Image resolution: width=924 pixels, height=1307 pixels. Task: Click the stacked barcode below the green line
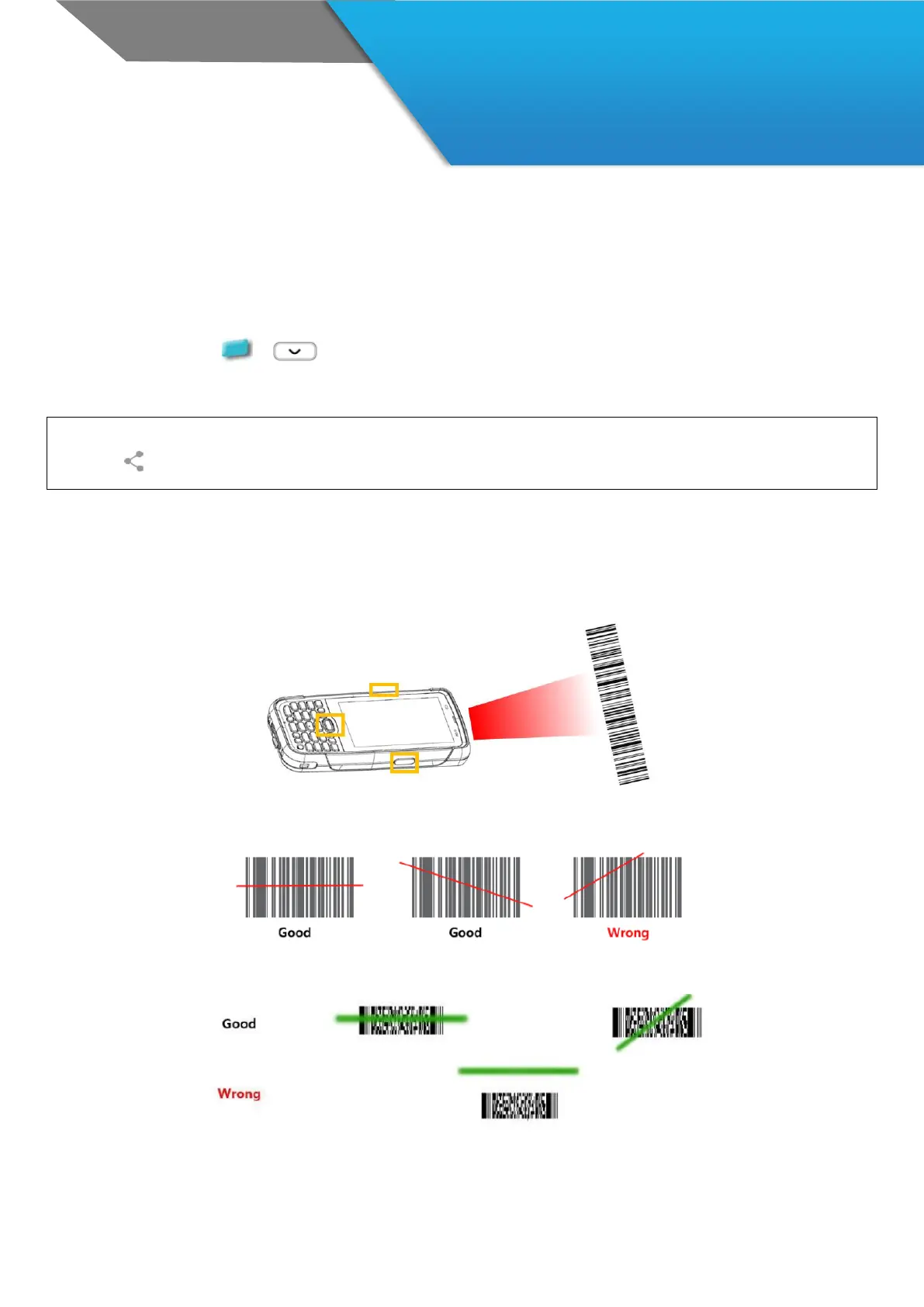(x=520, y=1106)
